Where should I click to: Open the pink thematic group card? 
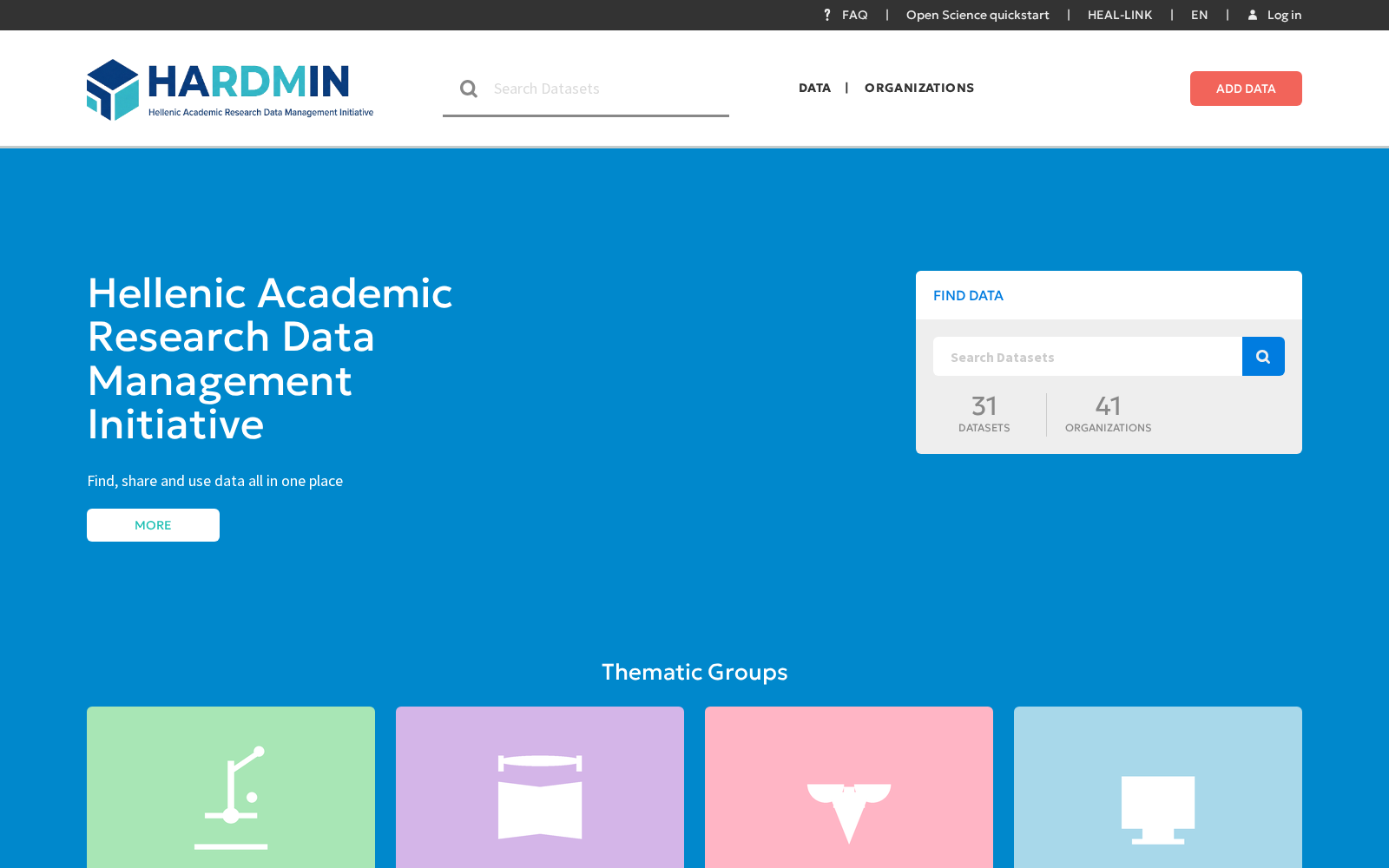(x=849, y=787)
